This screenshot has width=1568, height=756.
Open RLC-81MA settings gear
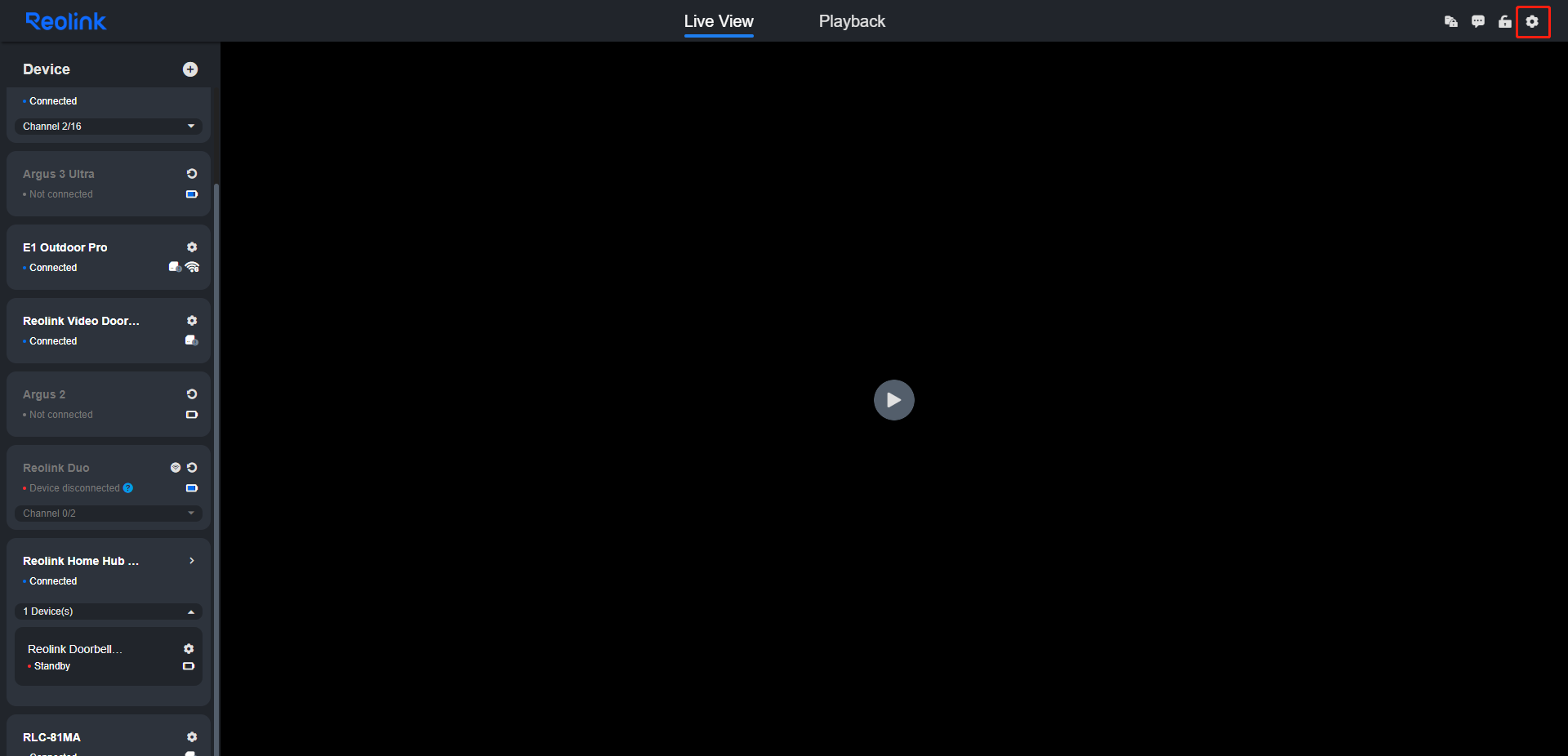192,737
